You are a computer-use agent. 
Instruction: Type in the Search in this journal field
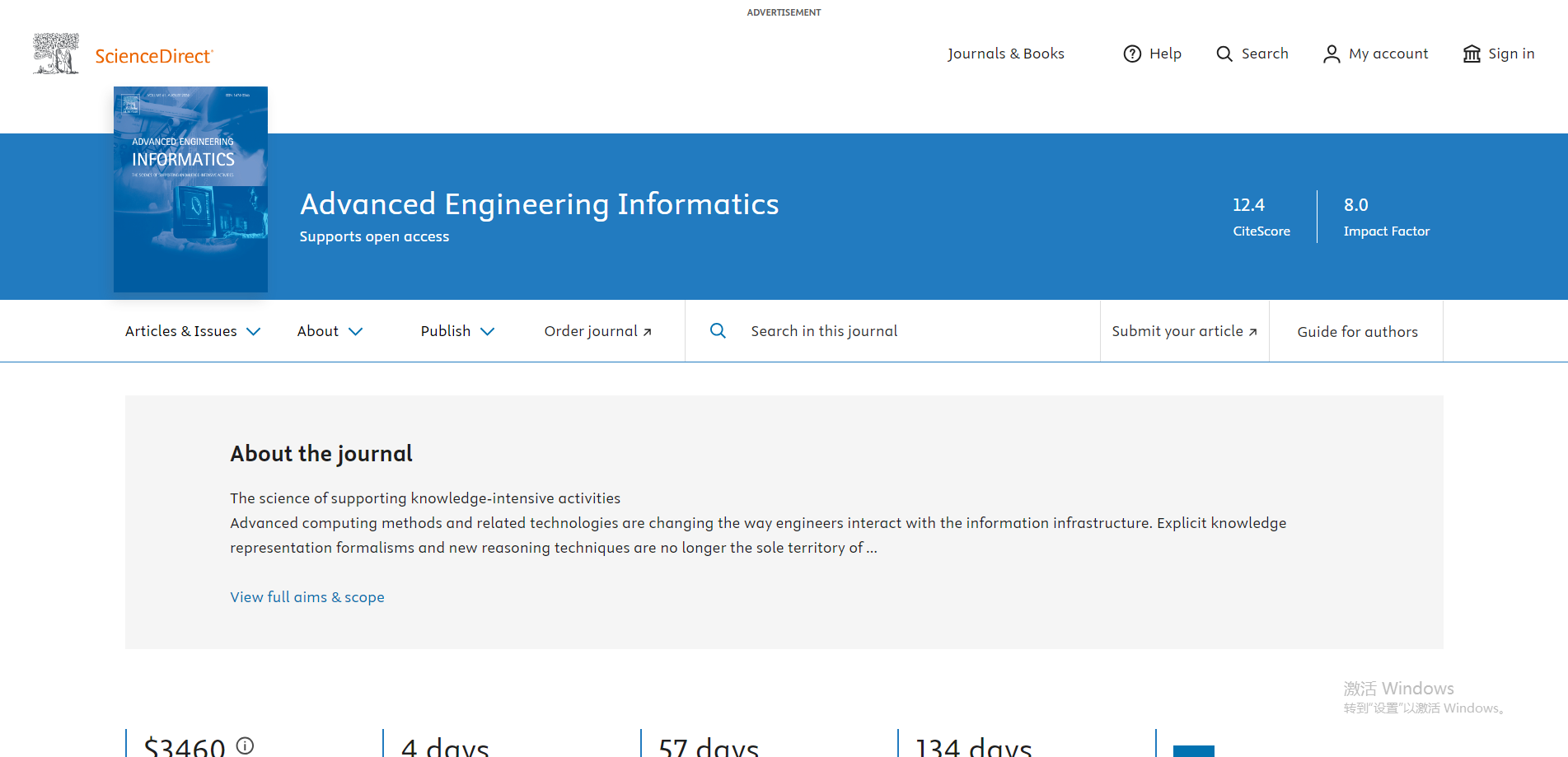coord(906,331)
